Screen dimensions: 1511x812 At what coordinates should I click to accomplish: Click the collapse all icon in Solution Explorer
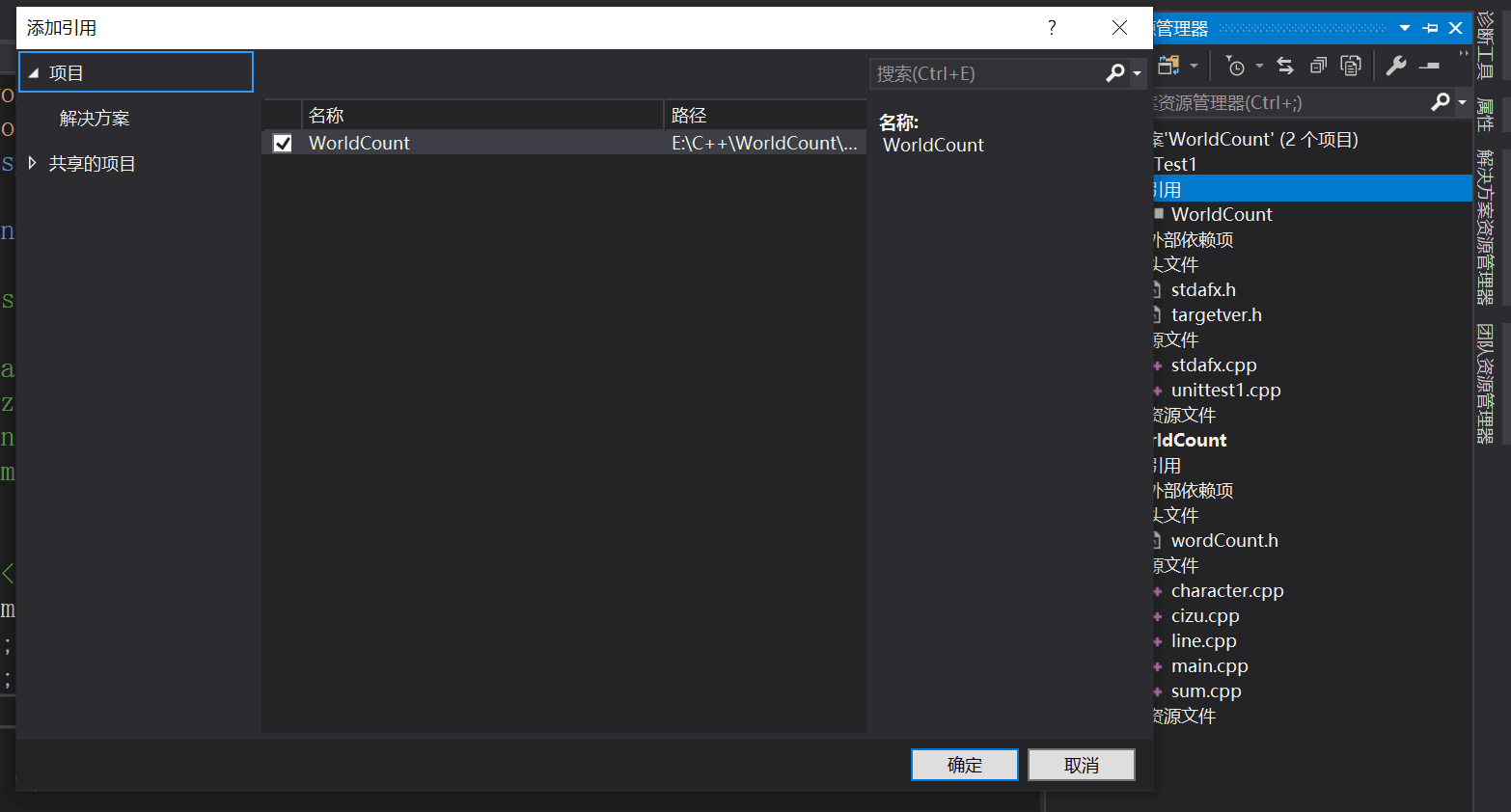(1318, 66)
